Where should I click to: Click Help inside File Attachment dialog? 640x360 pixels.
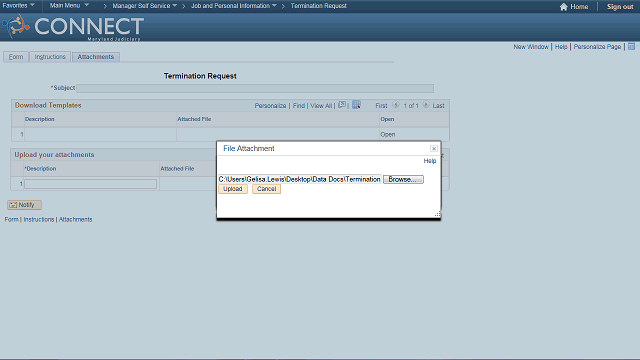click(430, 161)
